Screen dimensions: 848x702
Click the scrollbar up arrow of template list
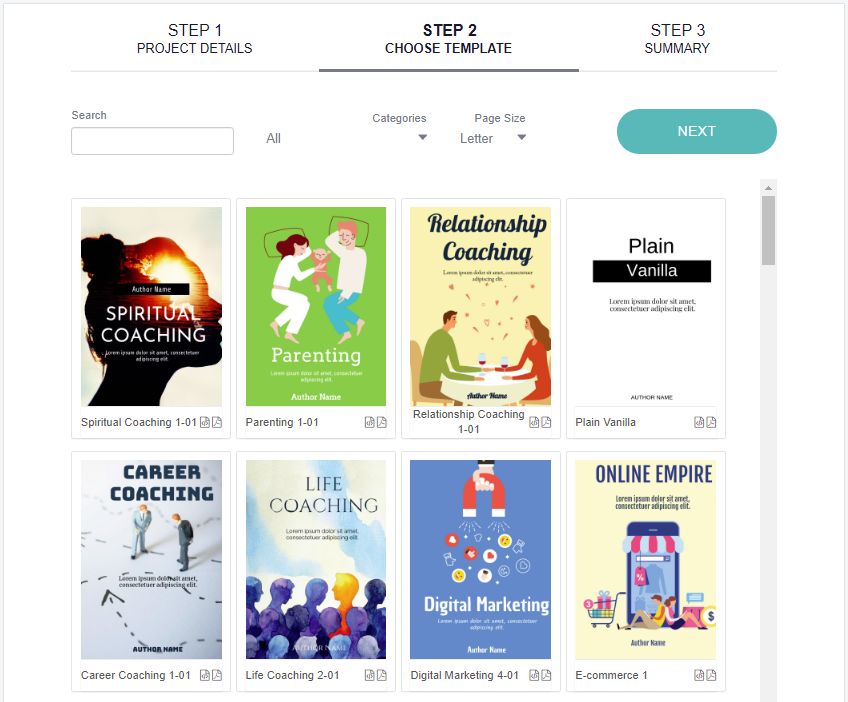pyautogui.click(x=768, y=188)
